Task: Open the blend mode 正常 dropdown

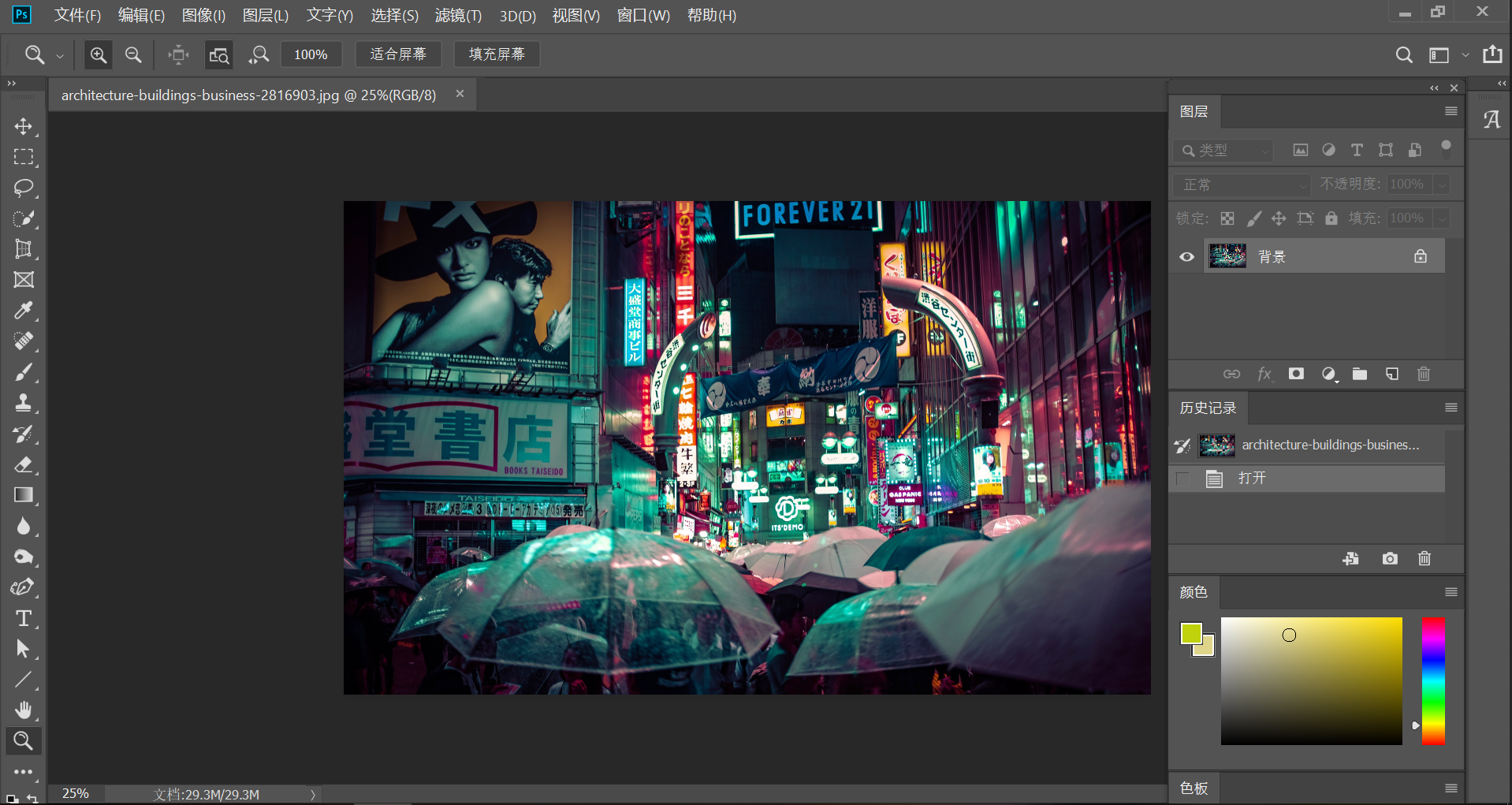Action: point(1242,184)
